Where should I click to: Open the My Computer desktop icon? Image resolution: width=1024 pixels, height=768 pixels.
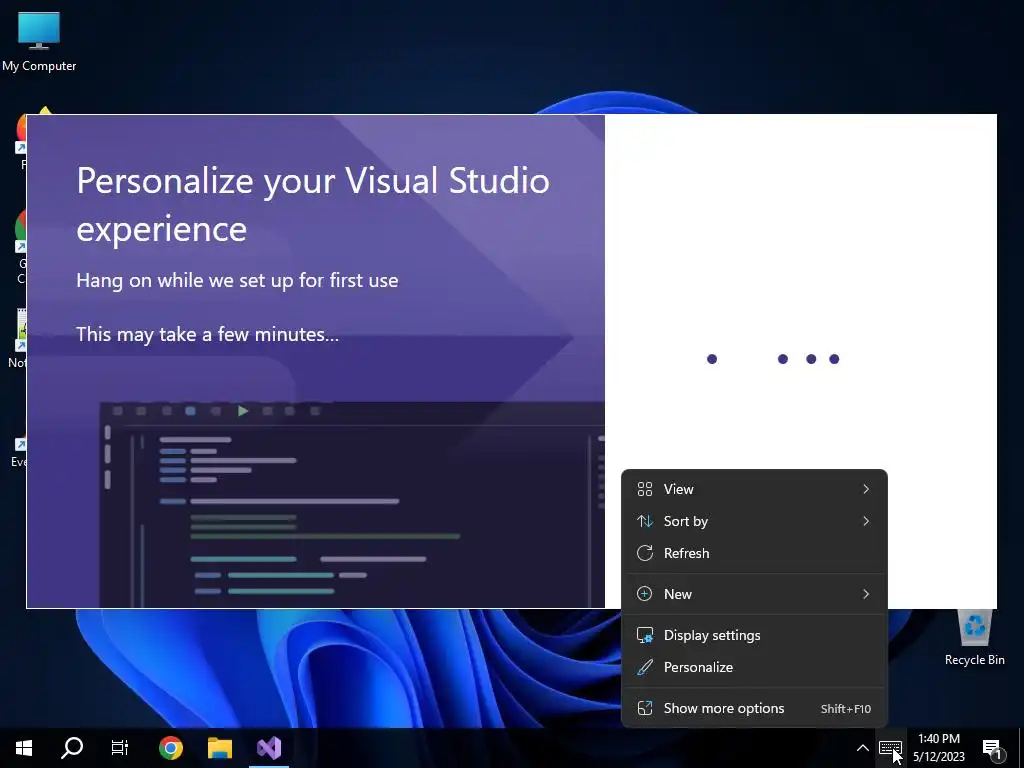39,42
